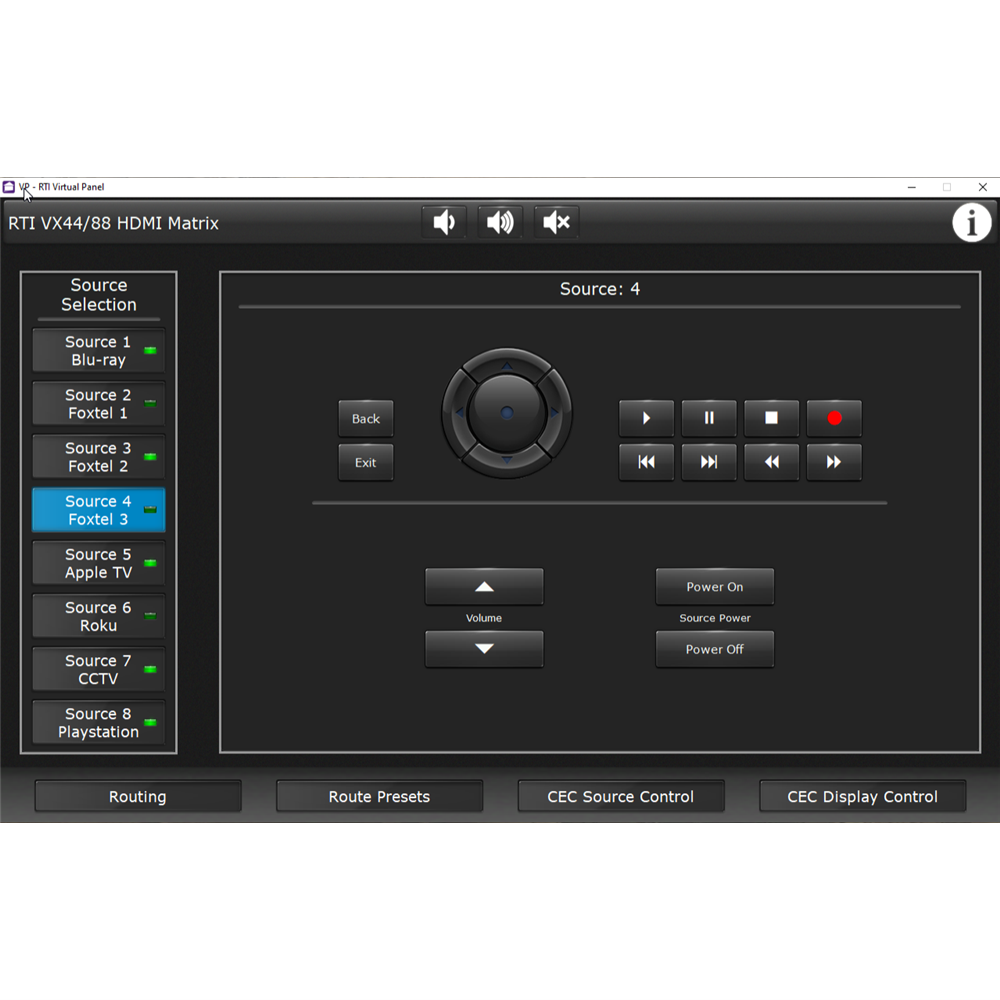Click the volume up speaker icon
The image size is (1000, 1000).
500,222
